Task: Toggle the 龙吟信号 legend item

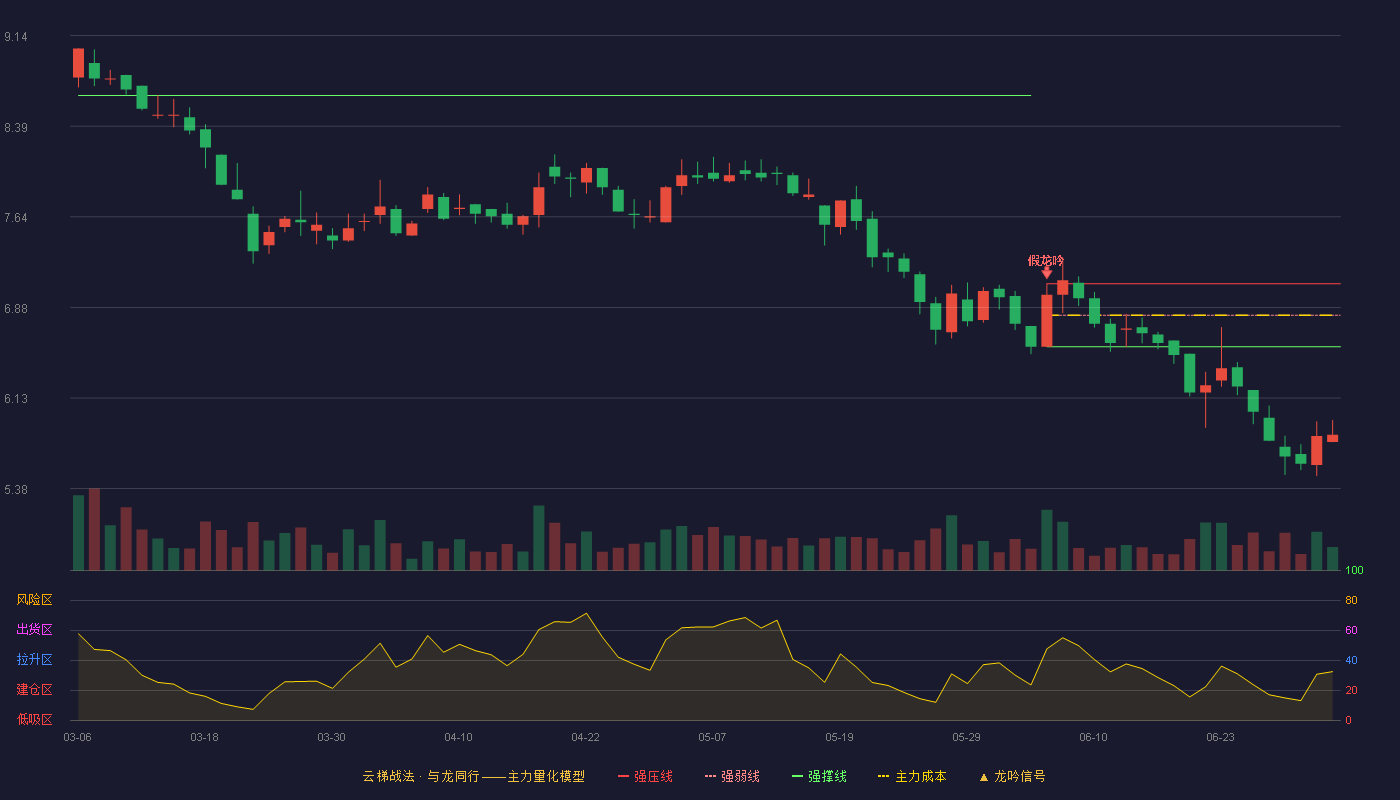Action: click(x=1012, y=776)
